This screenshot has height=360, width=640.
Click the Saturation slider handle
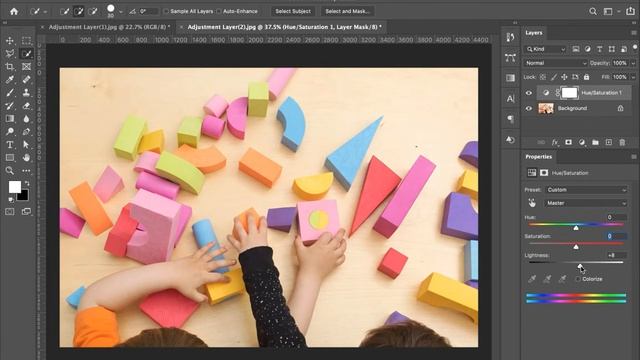[576, 247]
